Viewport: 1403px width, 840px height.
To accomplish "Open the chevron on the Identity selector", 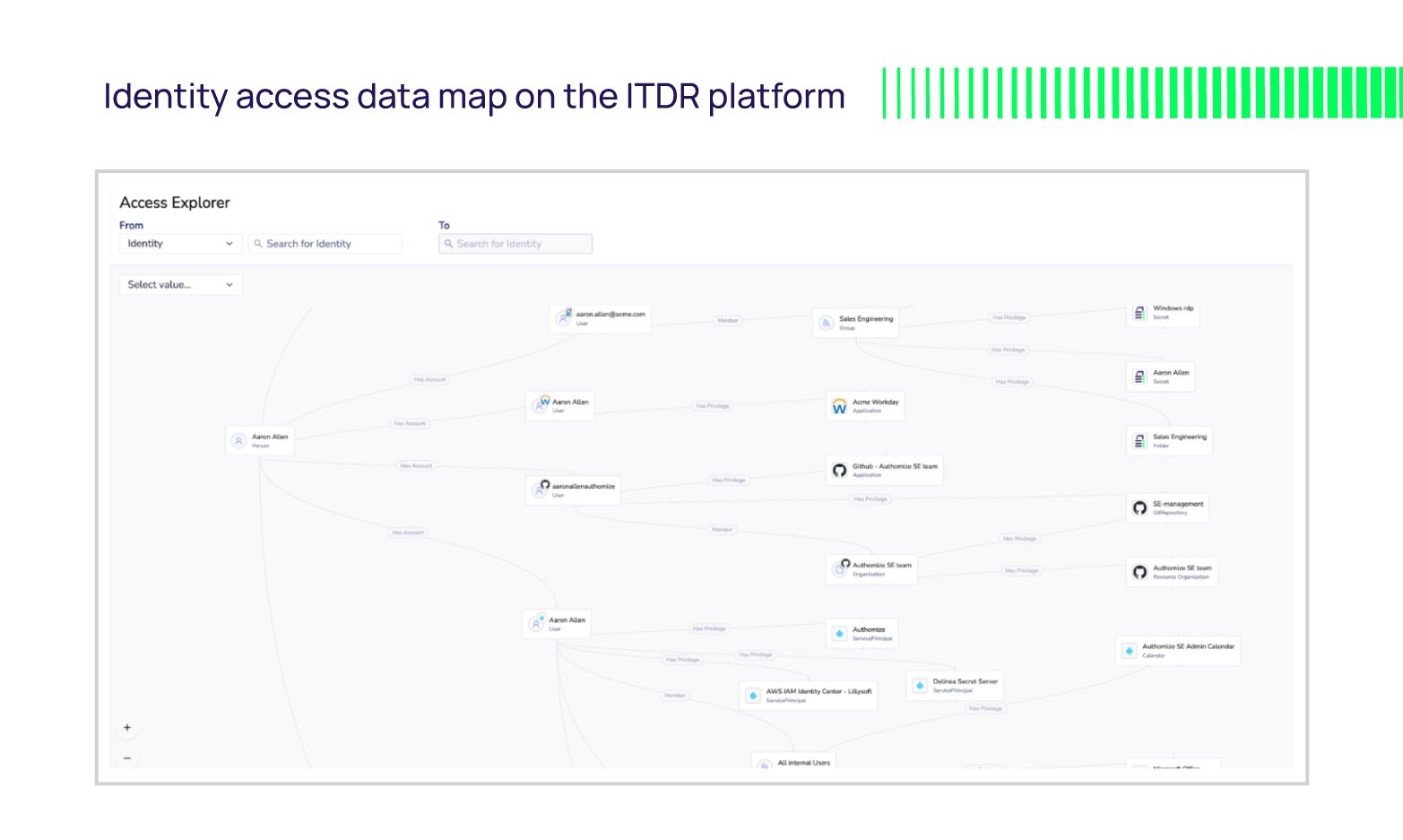I will [229, 243].
